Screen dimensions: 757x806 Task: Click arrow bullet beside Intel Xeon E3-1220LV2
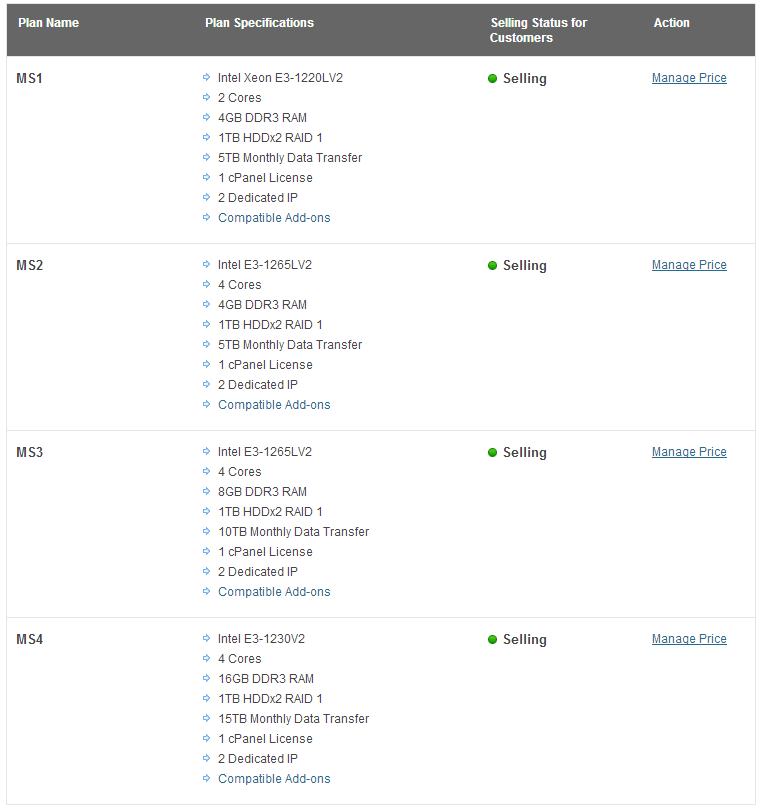pos(206,77)
